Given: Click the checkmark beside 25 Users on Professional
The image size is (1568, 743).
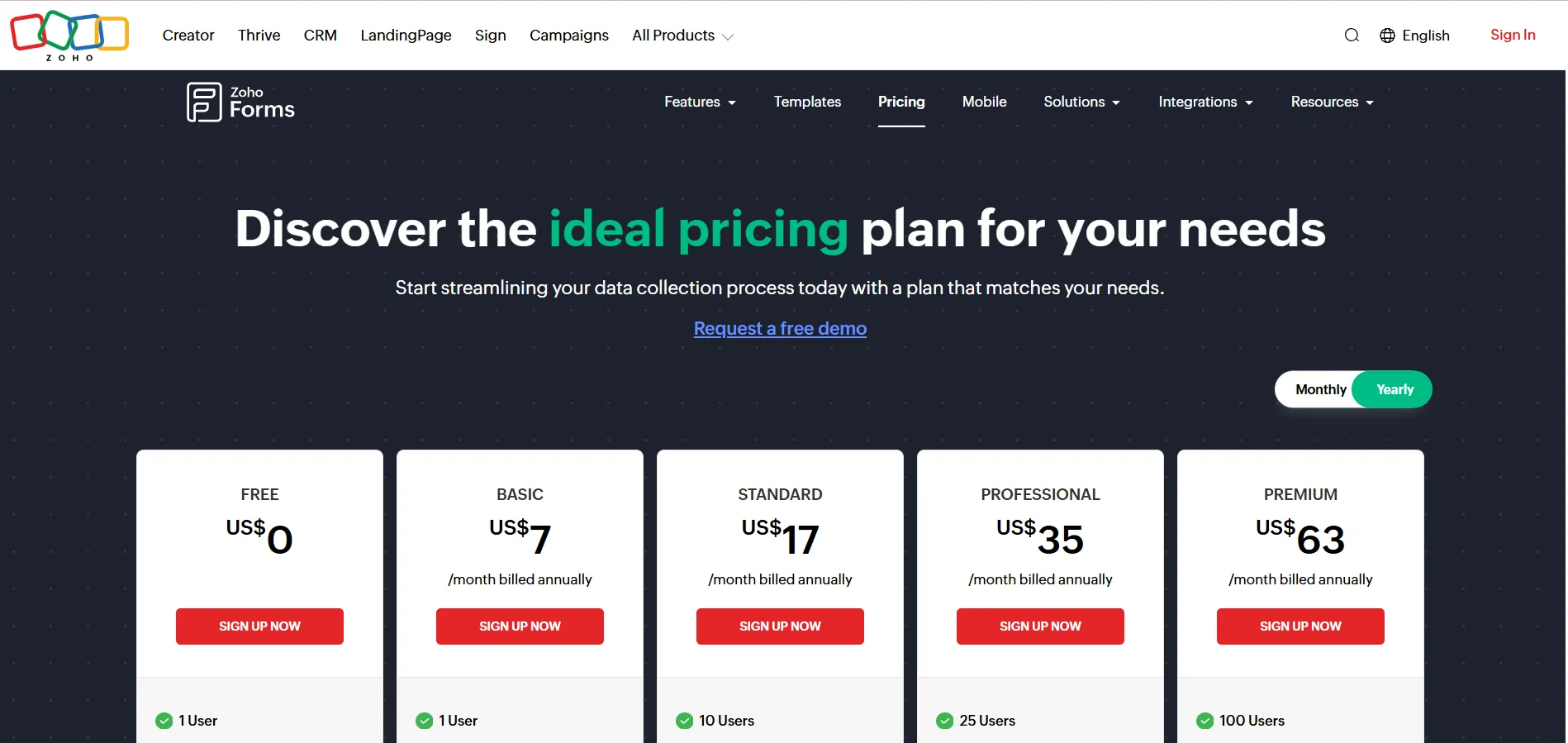Looking at the screenshot, I should click(944, 720).
